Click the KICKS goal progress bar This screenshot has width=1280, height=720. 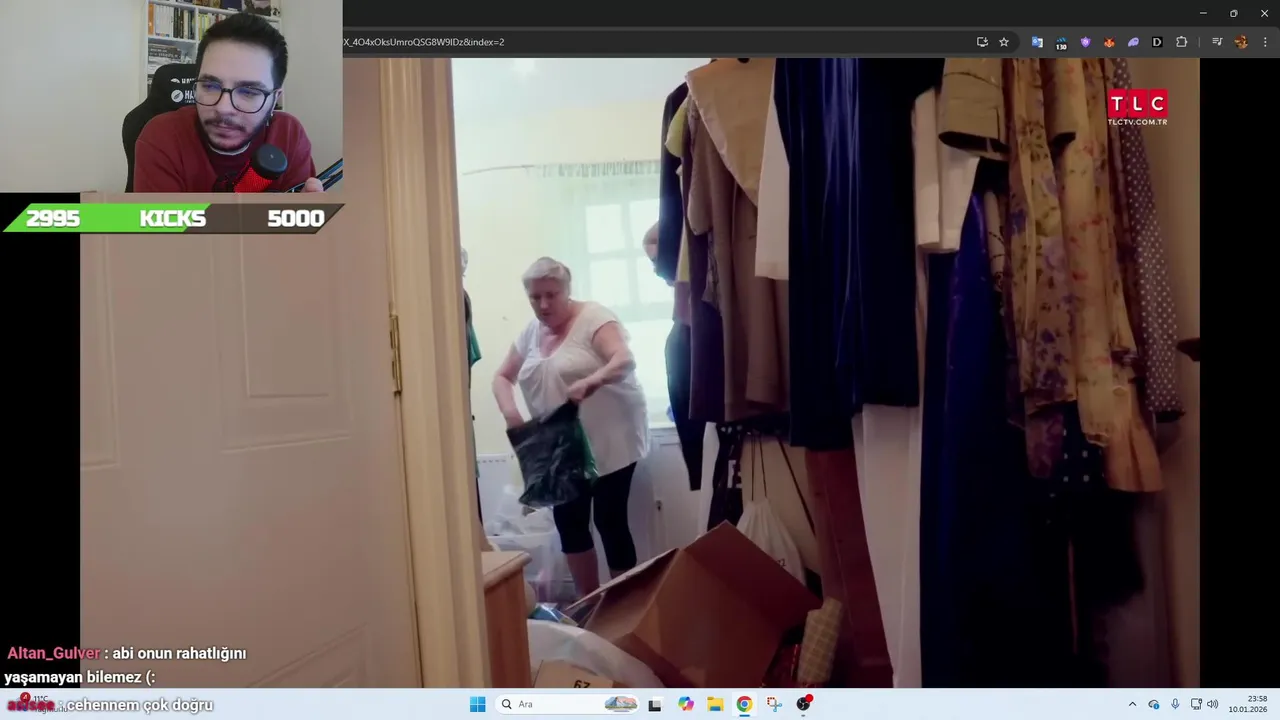pos(173,218)
